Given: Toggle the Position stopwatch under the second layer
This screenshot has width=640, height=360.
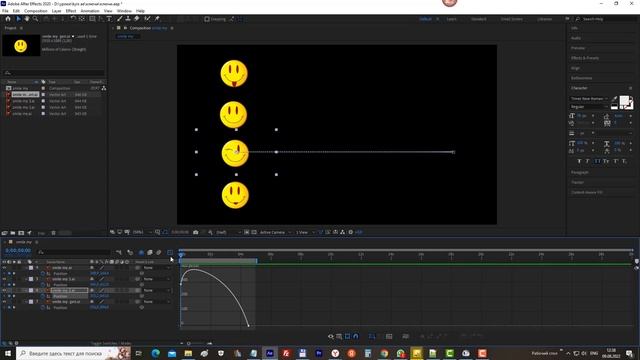Looking at the screenshot, I should pyautogui.click(x=42, y=284).
